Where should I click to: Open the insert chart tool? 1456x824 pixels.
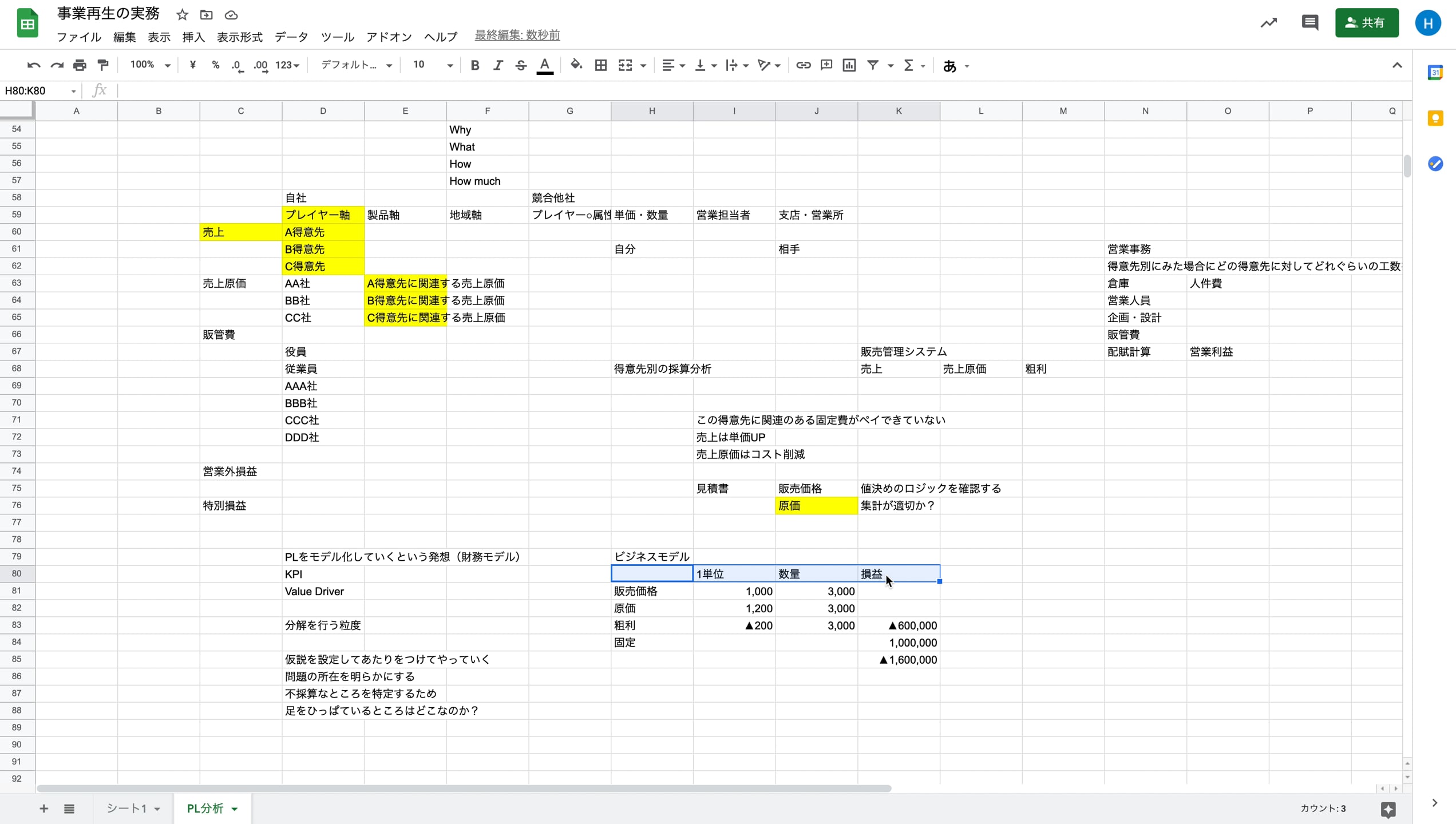(x=849, y=65)
